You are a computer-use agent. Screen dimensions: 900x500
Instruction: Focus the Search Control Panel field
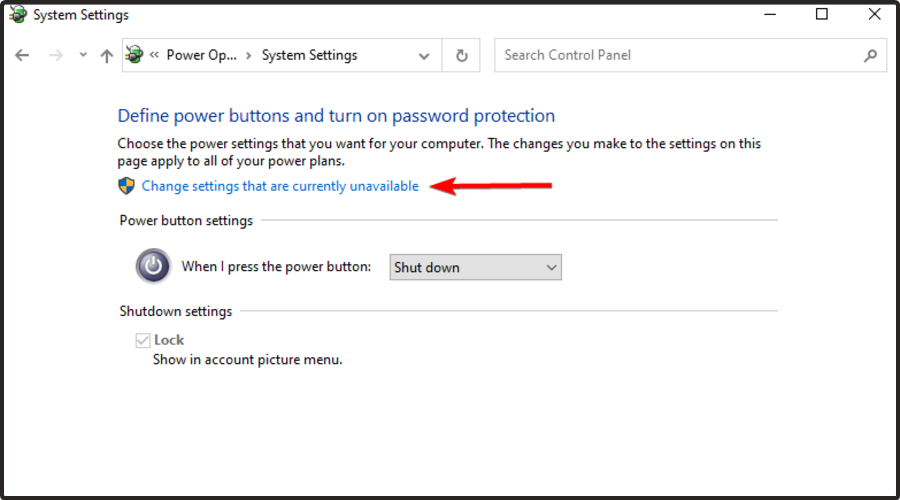pyautogui.click(x=690, y=55)
